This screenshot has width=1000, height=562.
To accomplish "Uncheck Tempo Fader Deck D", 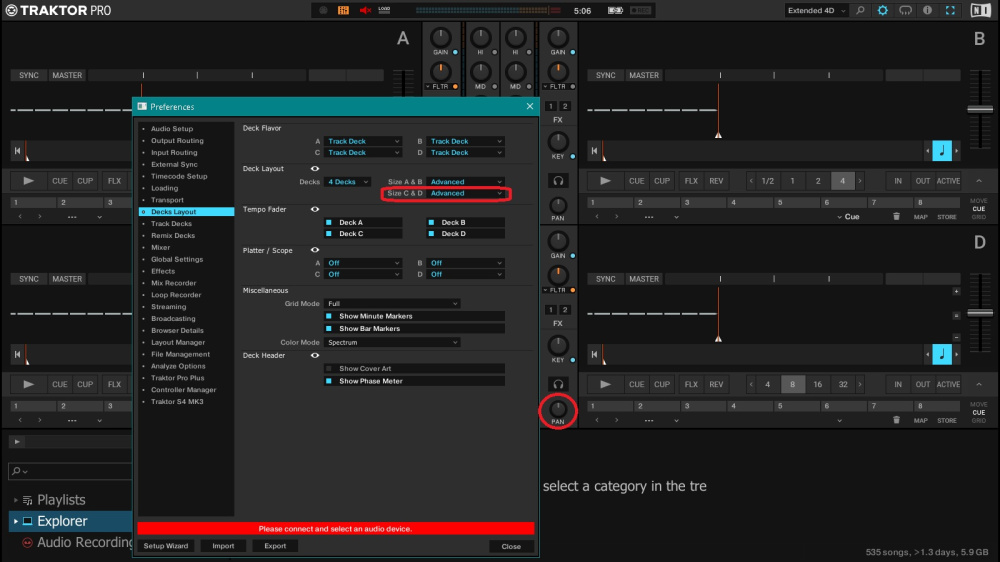I will (431, 234).
